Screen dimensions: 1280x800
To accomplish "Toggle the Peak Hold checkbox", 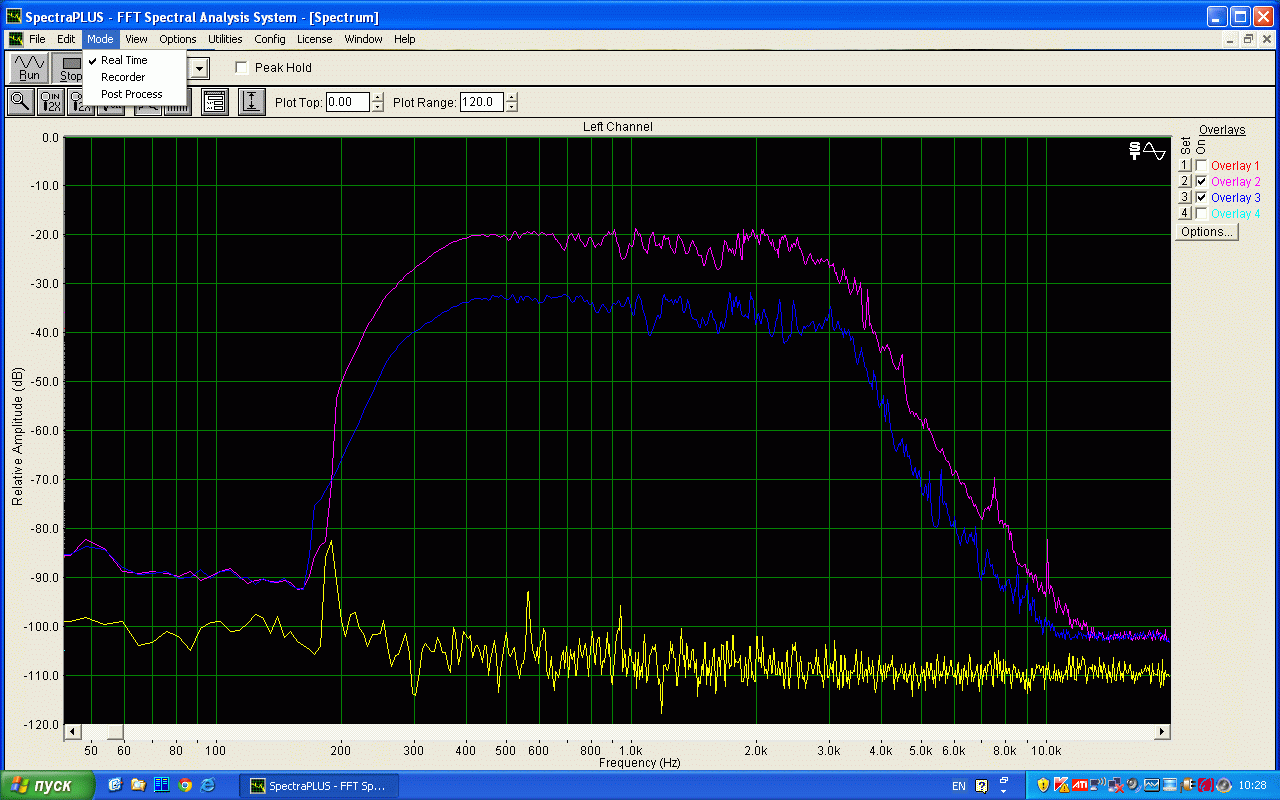I will [x=241, y=68].
